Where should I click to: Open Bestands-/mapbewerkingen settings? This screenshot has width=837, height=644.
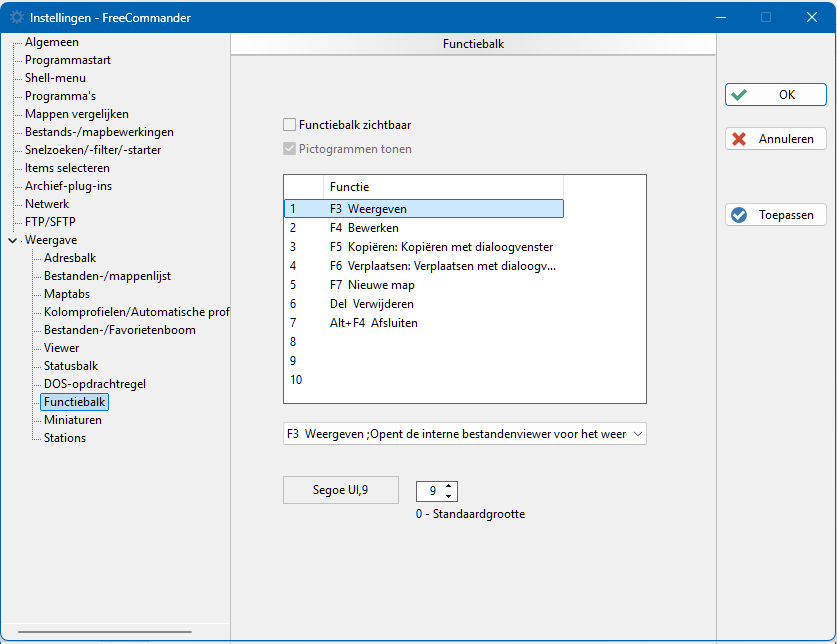click(x=99, y=132)
